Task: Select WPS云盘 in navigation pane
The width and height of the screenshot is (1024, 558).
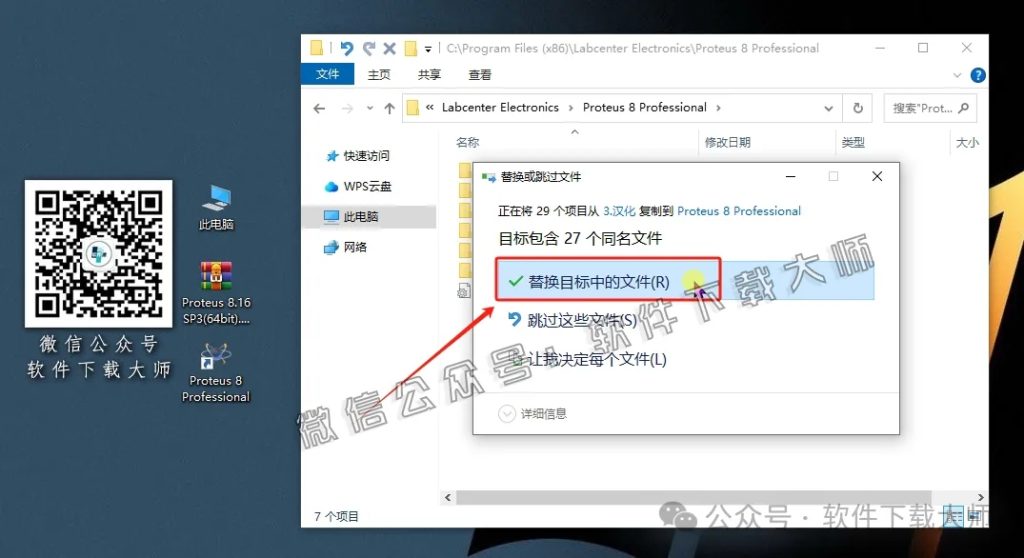Action: point(367,186)
